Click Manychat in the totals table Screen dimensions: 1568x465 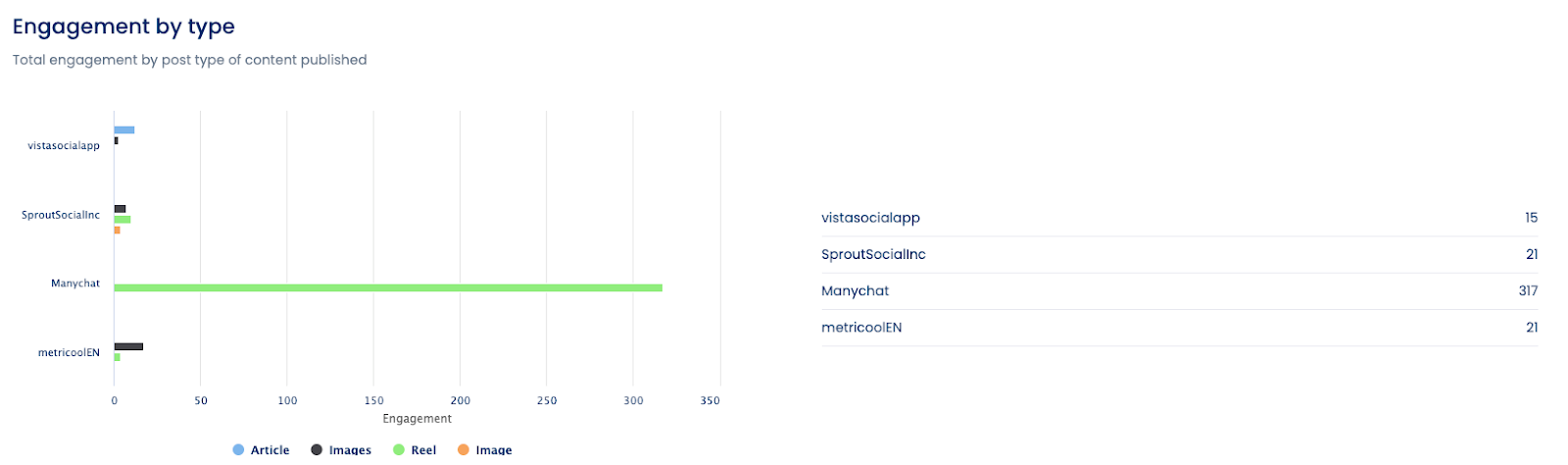click(855, 291)
